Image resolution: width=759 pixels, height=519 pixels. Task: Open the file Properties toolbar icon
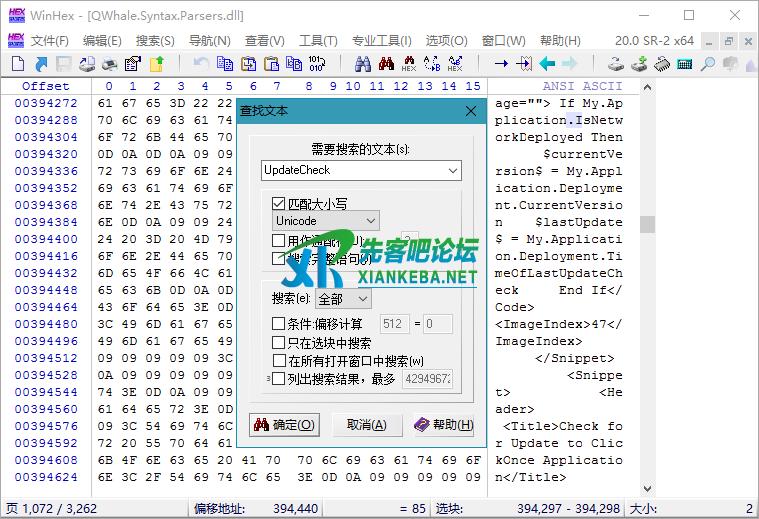(x=133, y=64)
